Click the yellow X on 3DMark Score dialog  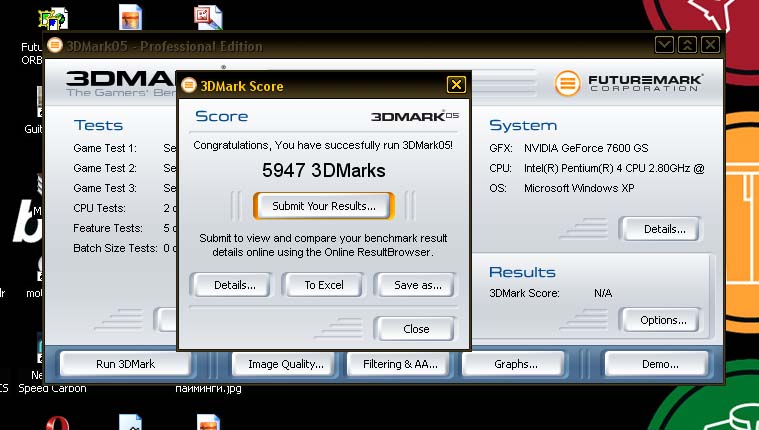tap(456, 85)
